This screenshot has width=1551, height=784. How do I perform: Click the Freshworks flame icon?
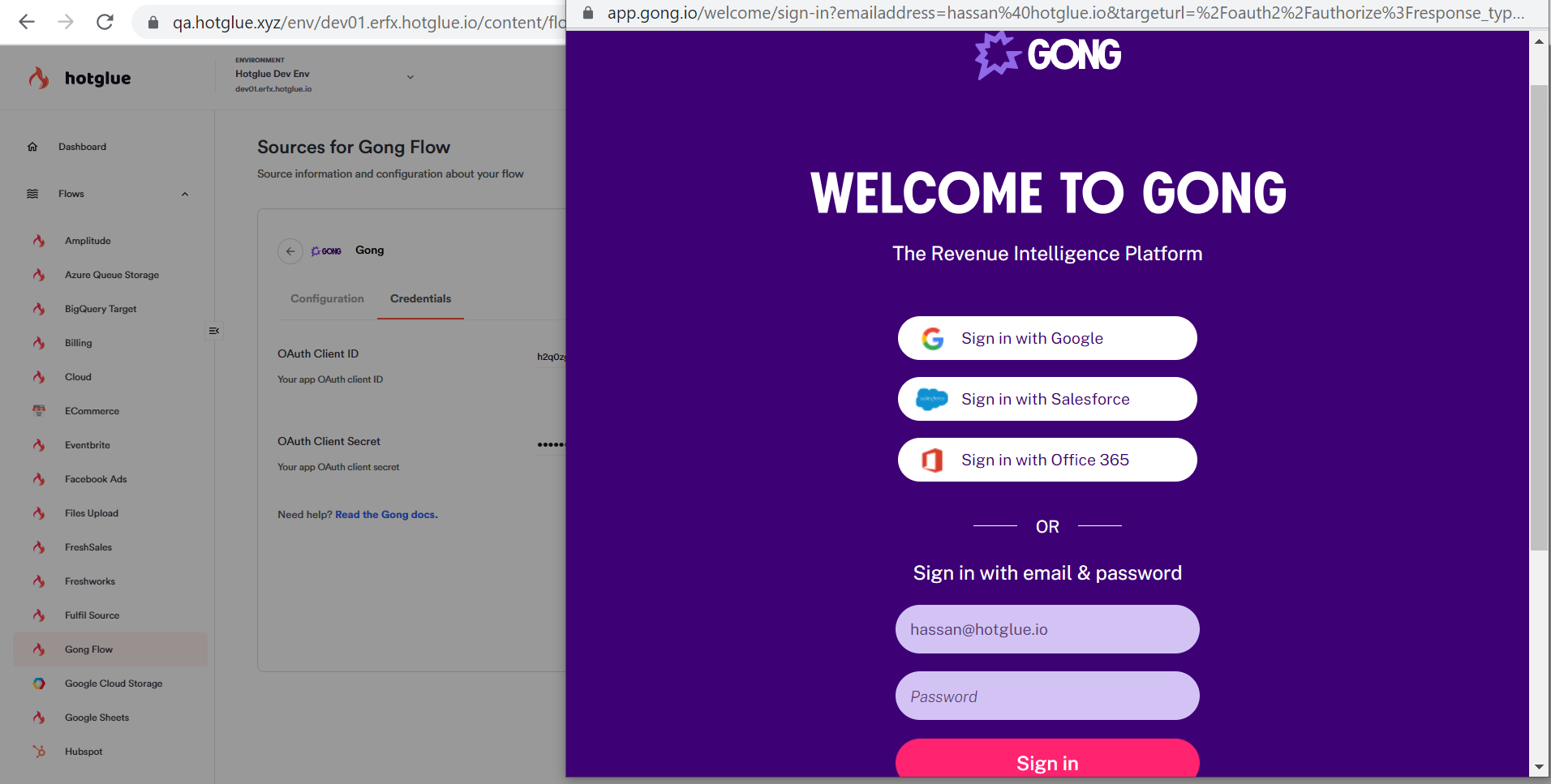39,581
